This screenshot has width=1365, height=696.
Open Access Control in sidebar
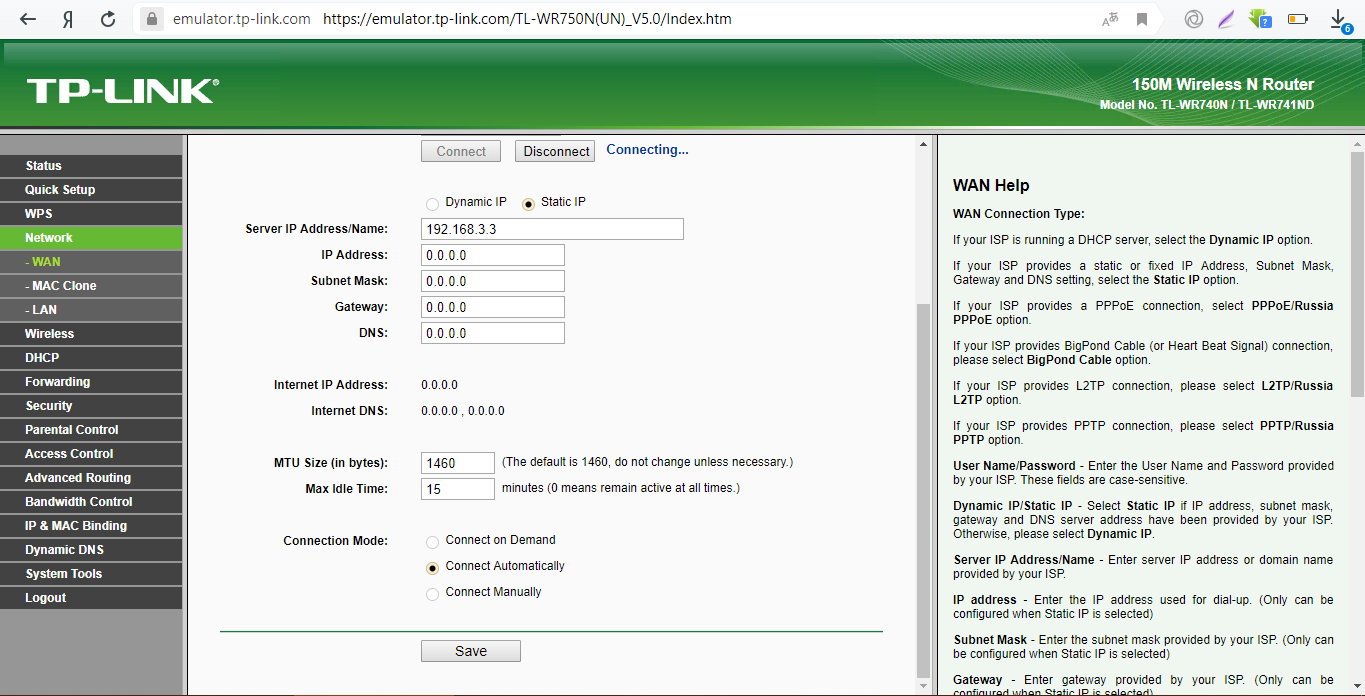91,454
